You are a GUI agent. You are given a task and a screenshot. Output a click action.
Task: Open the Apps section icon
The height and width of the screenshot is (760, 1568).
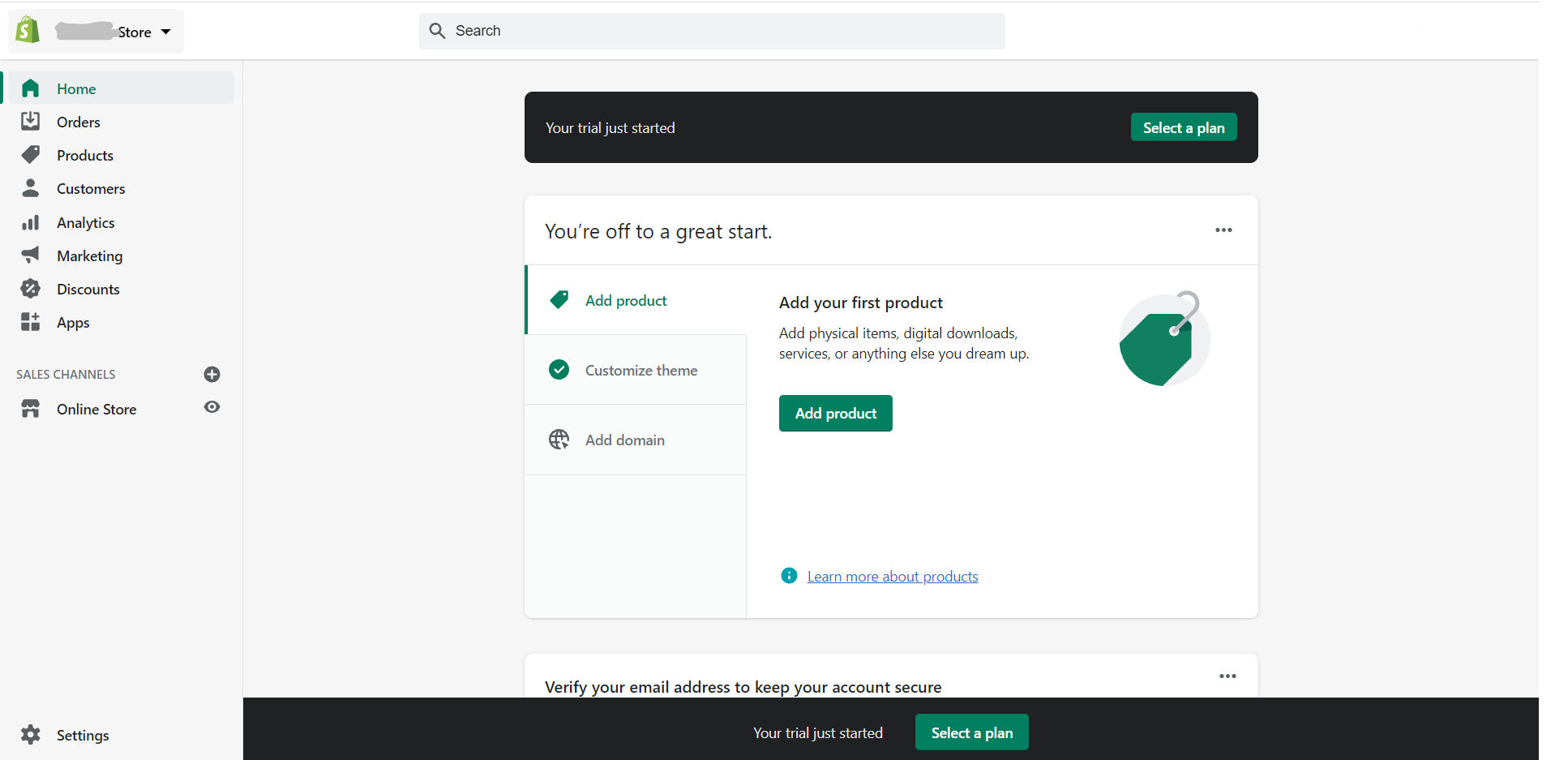[x=30, y=321]
